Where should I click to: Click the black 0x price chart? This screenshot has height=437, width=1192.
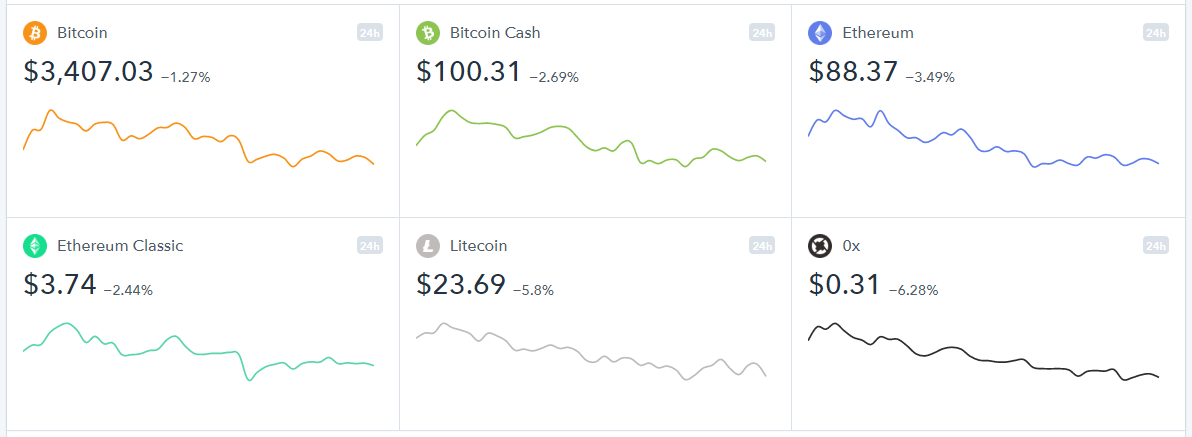click(x=984, y=351)
